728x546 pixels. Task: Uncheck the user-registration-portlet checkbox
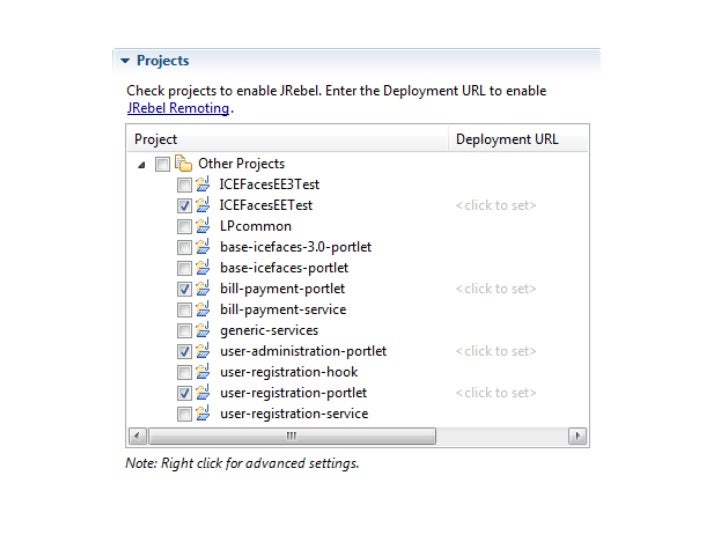[x=184, y=393]
